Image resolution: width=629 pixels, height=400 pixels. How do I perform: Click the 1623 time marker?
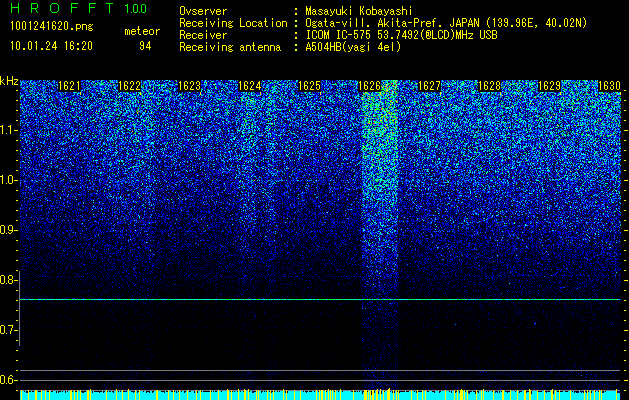click(x=189, y=86)
